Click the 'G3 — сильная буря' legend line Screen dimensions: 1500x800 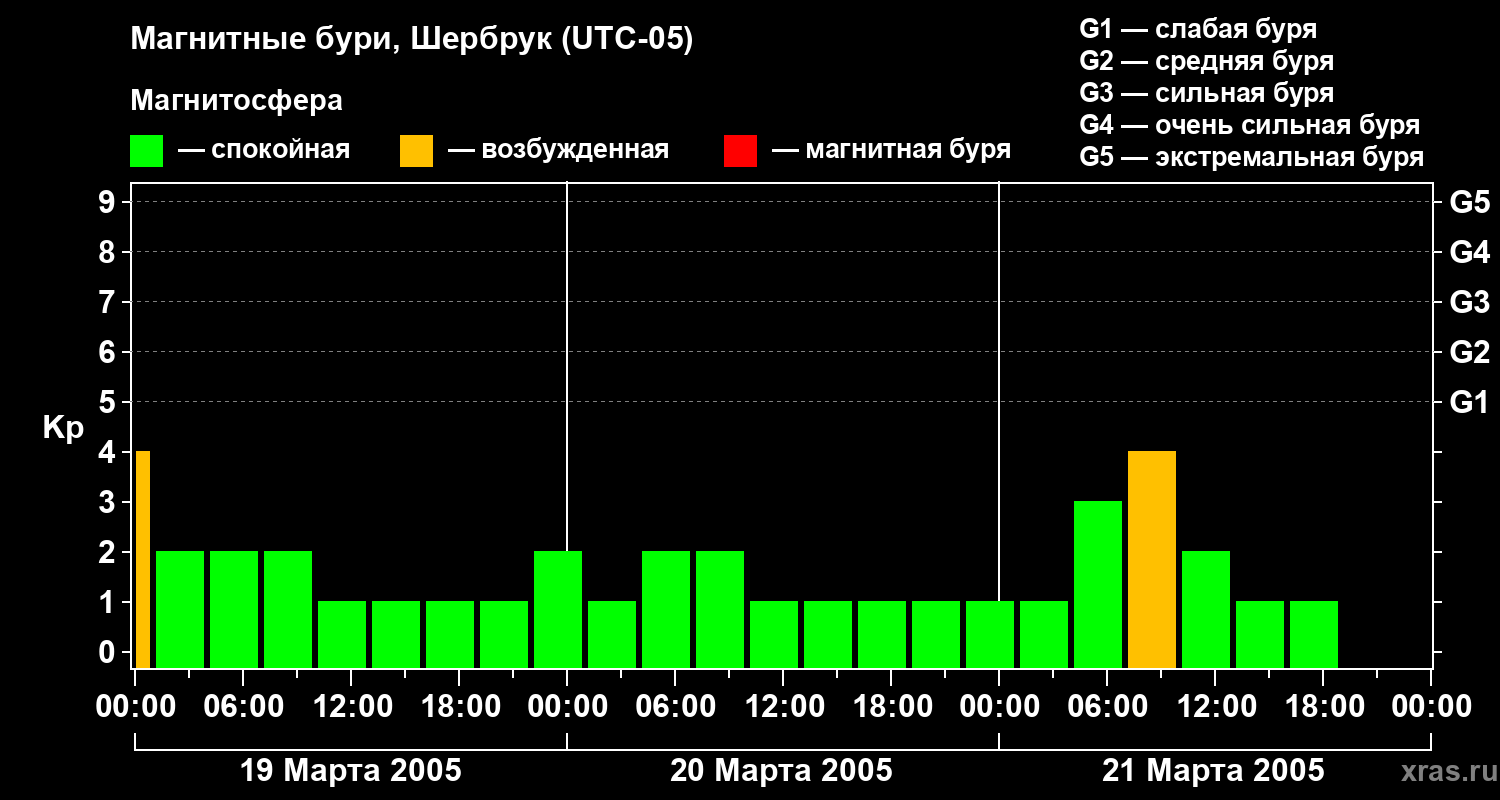tap(1206, 93)
